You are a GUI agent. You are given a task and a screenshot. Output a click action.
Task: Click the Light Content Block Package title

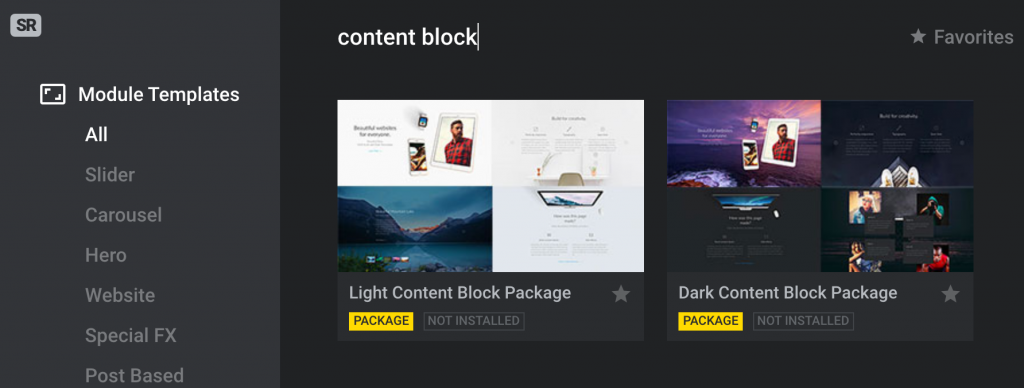(x=460, y=293)
